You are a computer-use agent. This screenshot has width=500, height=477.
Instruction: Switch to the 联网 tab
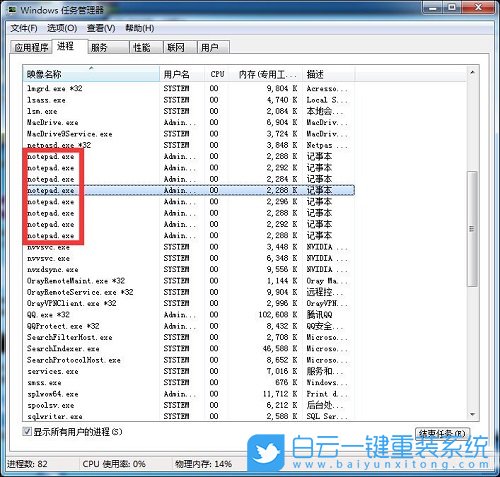point(180,47)
